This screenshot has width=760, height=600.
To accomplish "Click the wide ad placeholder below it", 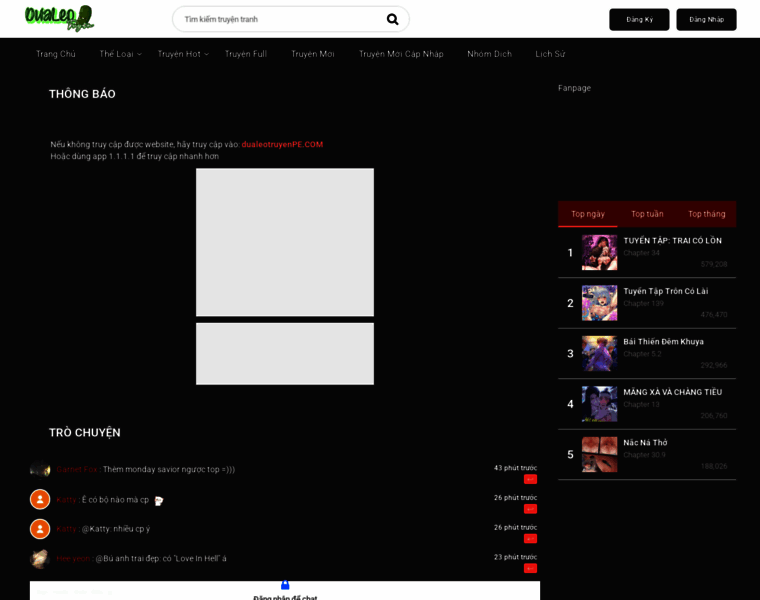I will pos(285,354).
